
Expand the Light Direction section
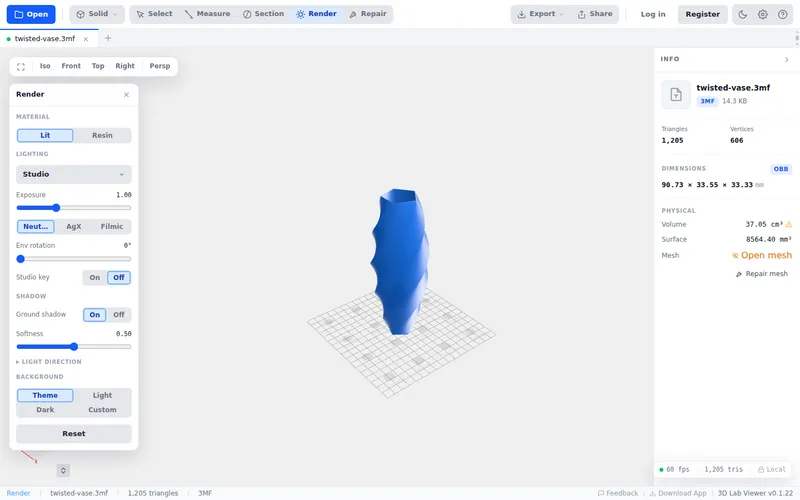49,362
